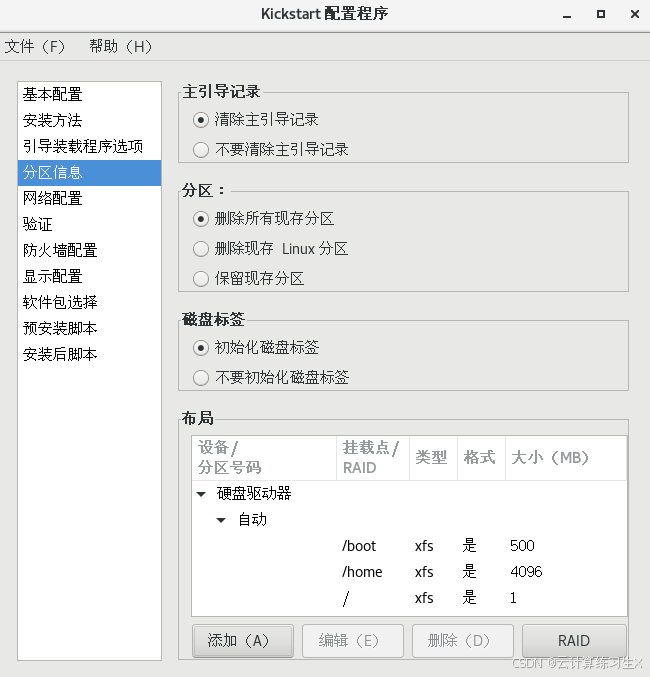The height and width of the screenshot is (677, 650).
Task: Click the 类型 column header
Action: click(433, 458)
